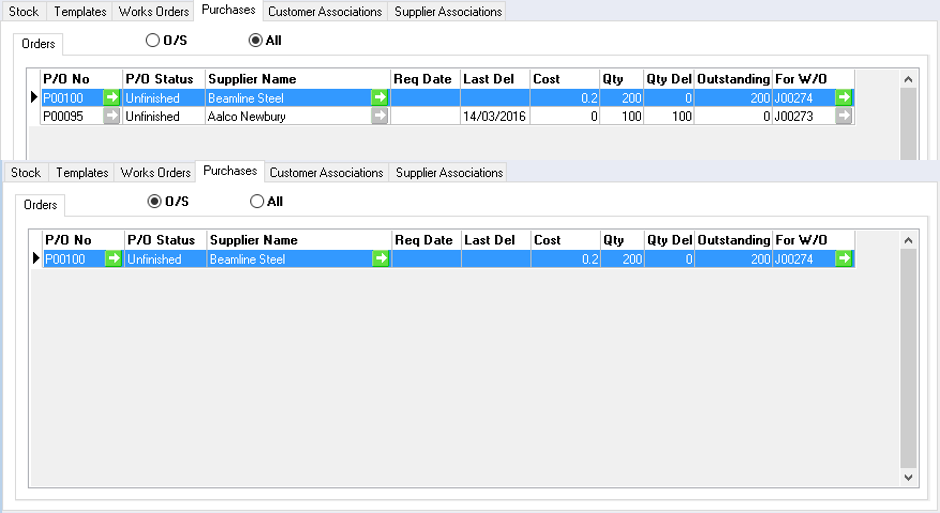Select All radio button in lower panel

click(x=257, y=202)
